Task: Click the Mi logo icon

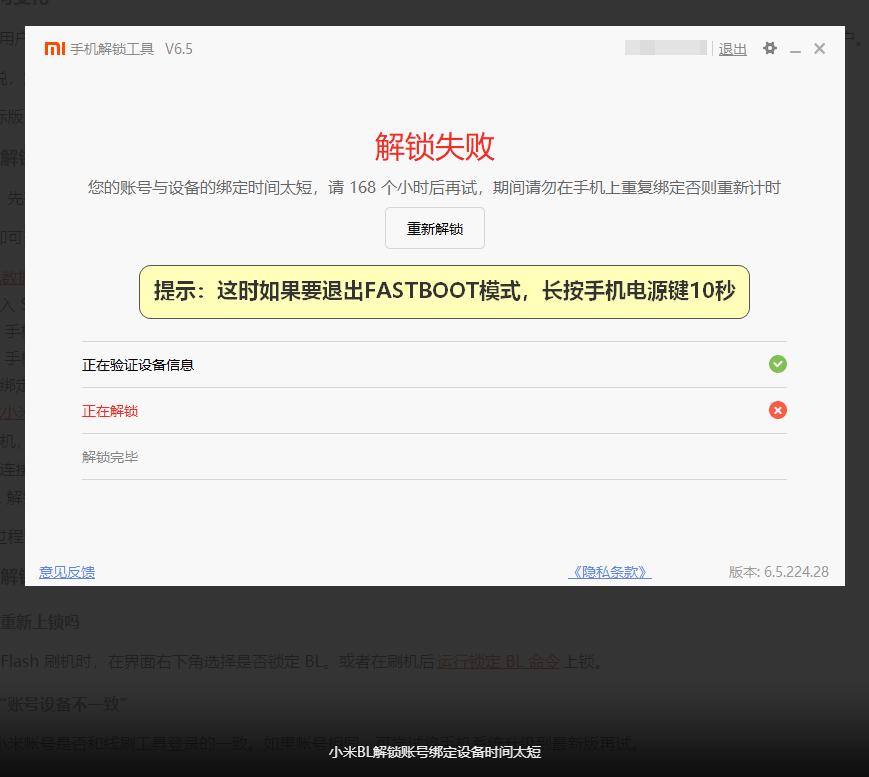Action: click(55, 49)
